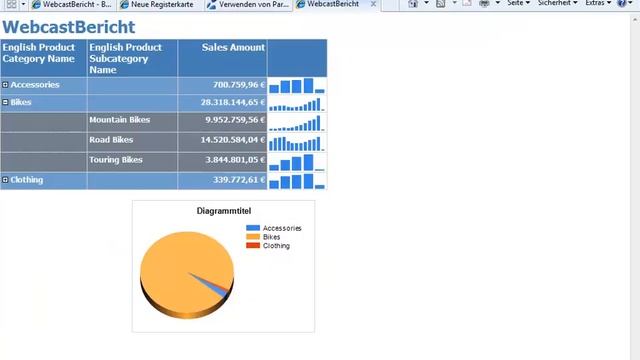Close the active WebcastBericht tab

click(373, 4)
